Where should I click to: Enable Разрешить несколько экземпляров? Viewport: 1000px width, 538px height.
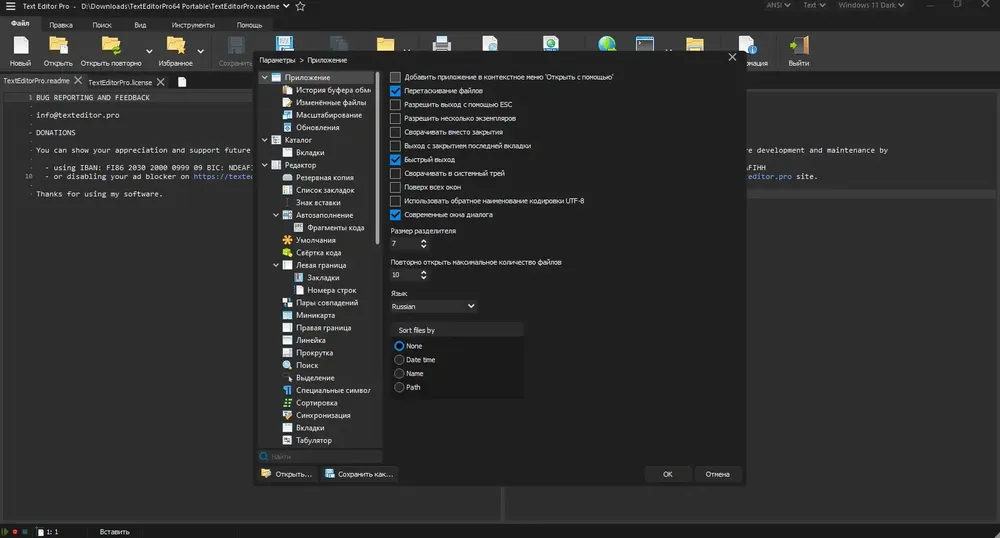click(395, 119)
